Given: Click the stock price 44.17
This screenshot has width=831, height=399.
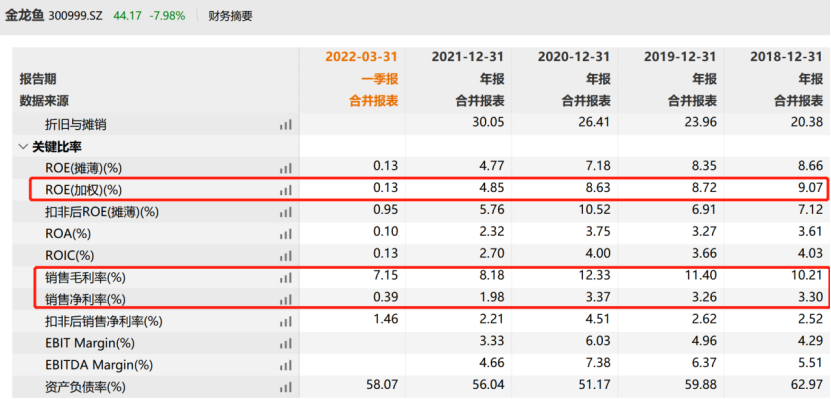Looking at the screenshot, I should pos(127,16).
